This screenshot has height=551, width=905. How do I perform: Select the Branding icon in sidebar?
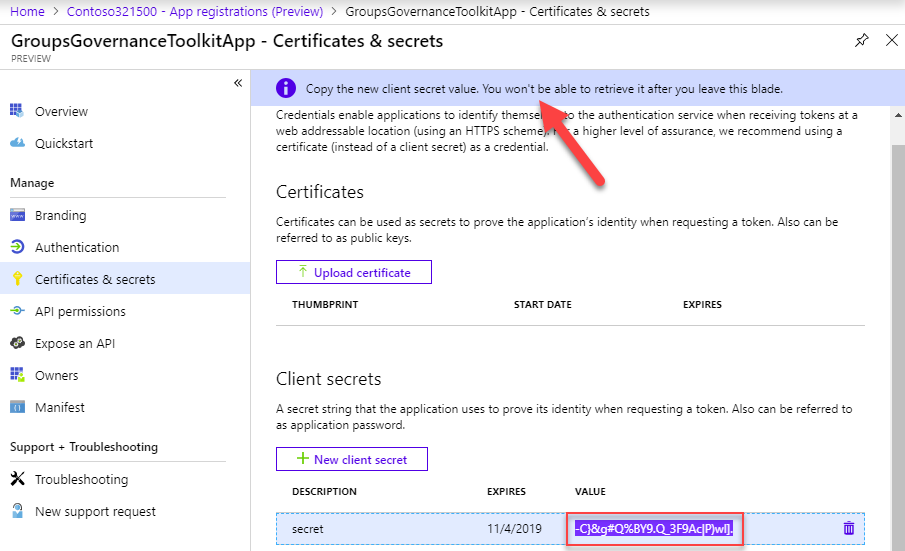17,215
